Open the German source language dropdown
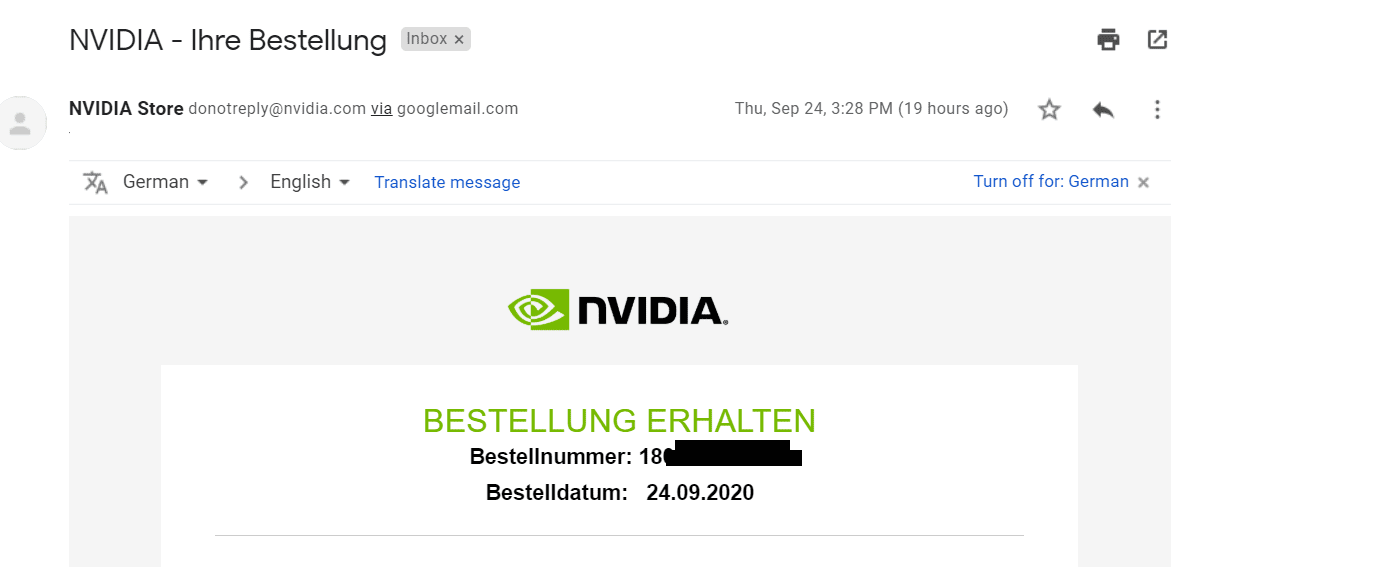 165,182
